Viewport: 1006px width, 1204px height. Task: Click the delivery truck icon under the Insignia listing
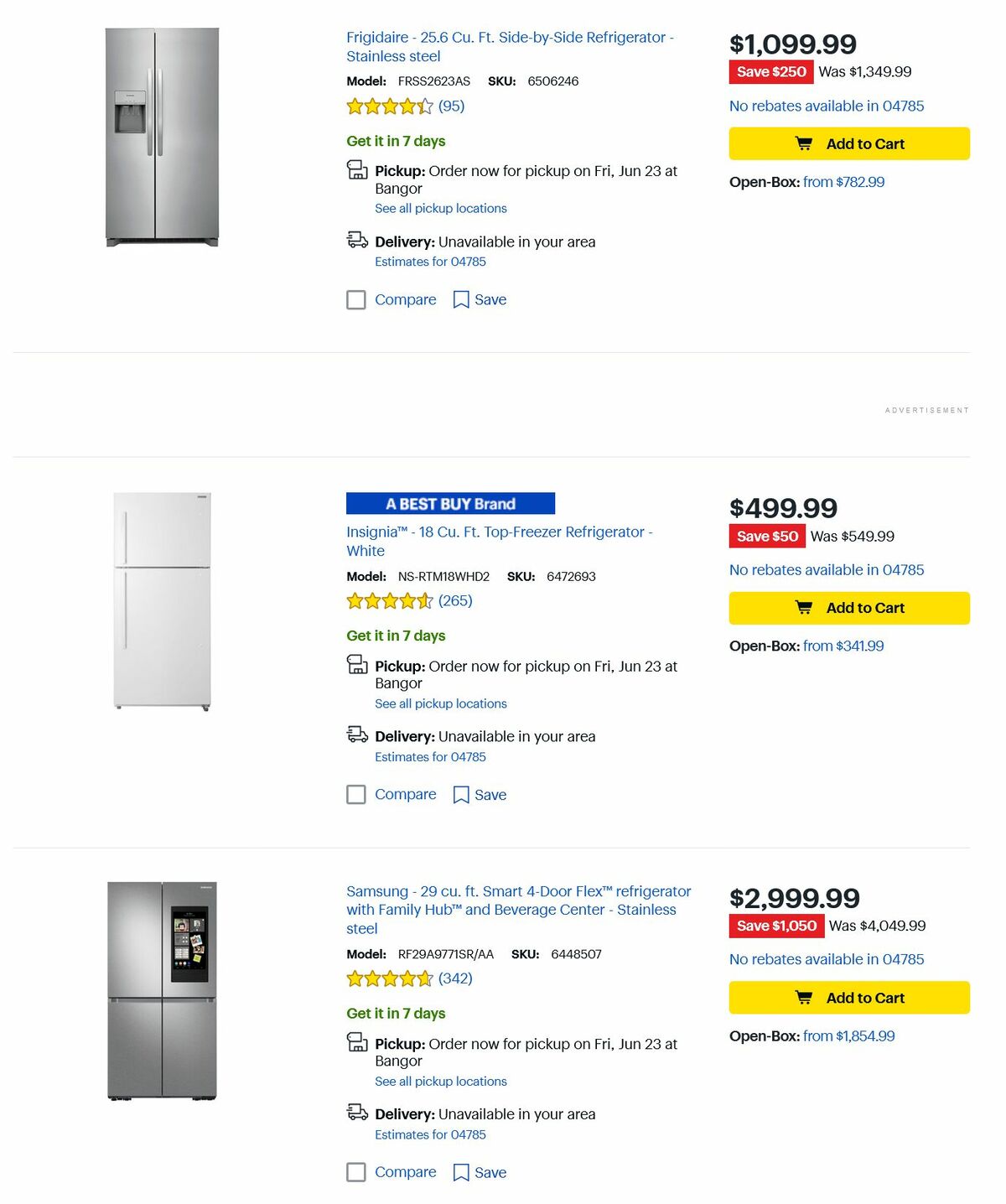pyautogui.click(x=357, y=734)
